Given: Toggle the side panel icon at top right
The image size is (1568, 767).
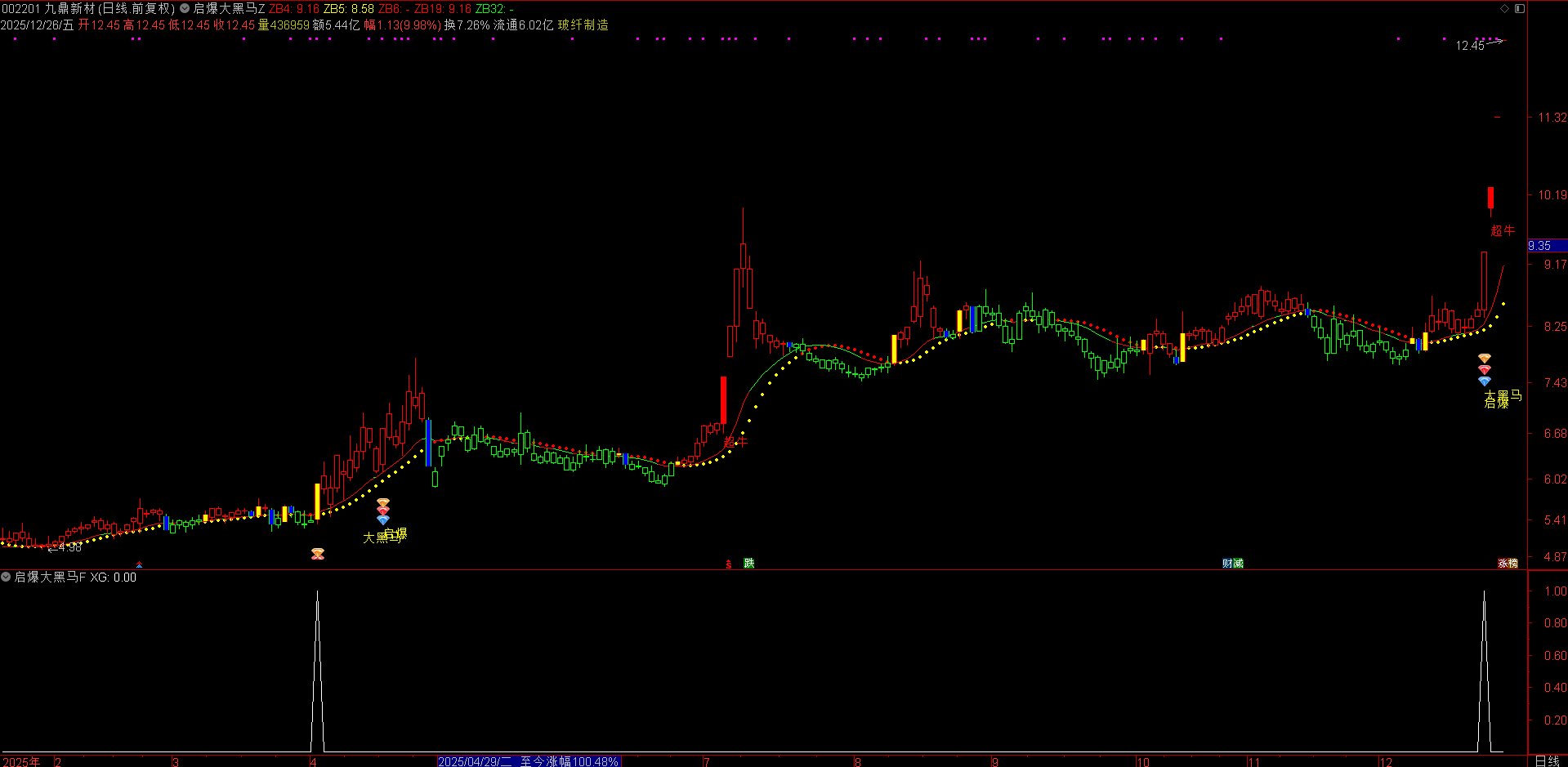Looking at the screenshot, I should pos(1520,9).
